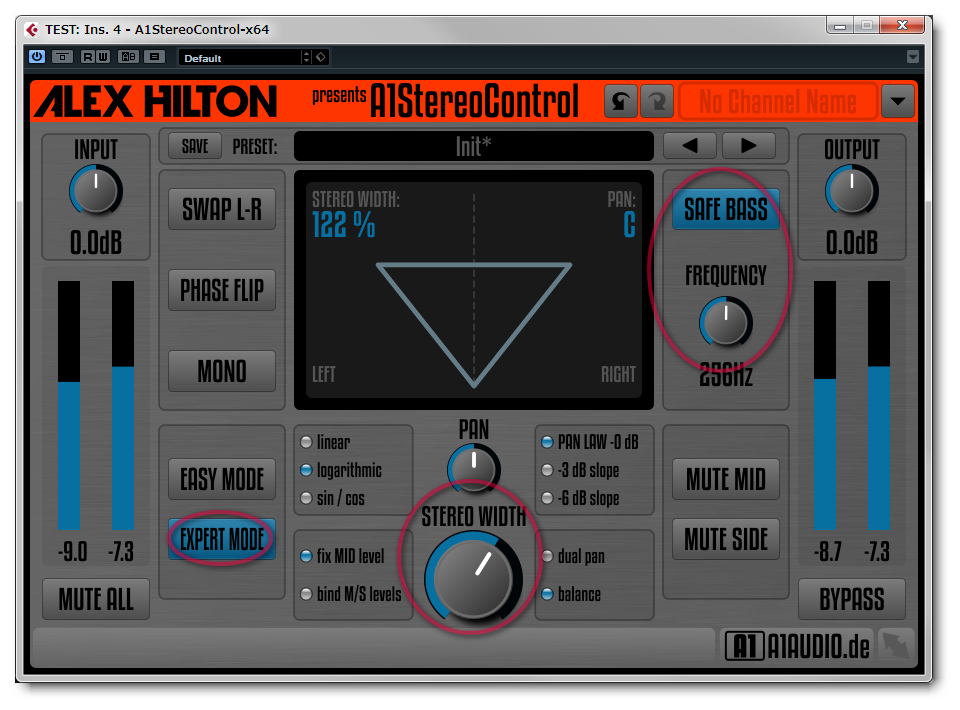Viewport: 960px width, 710px height.
Task: Click the PAN knob
Action: tap(473, 469)
